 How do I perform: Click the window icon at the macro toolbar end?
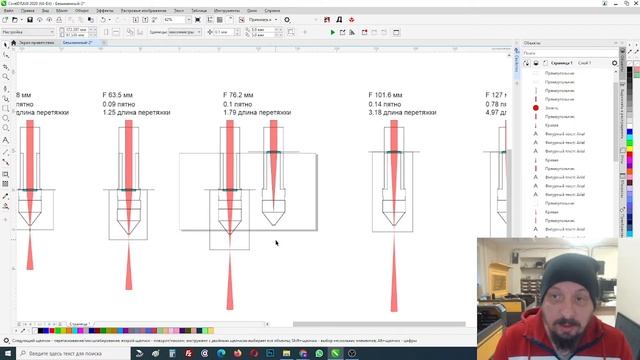(x=396, y=32)
